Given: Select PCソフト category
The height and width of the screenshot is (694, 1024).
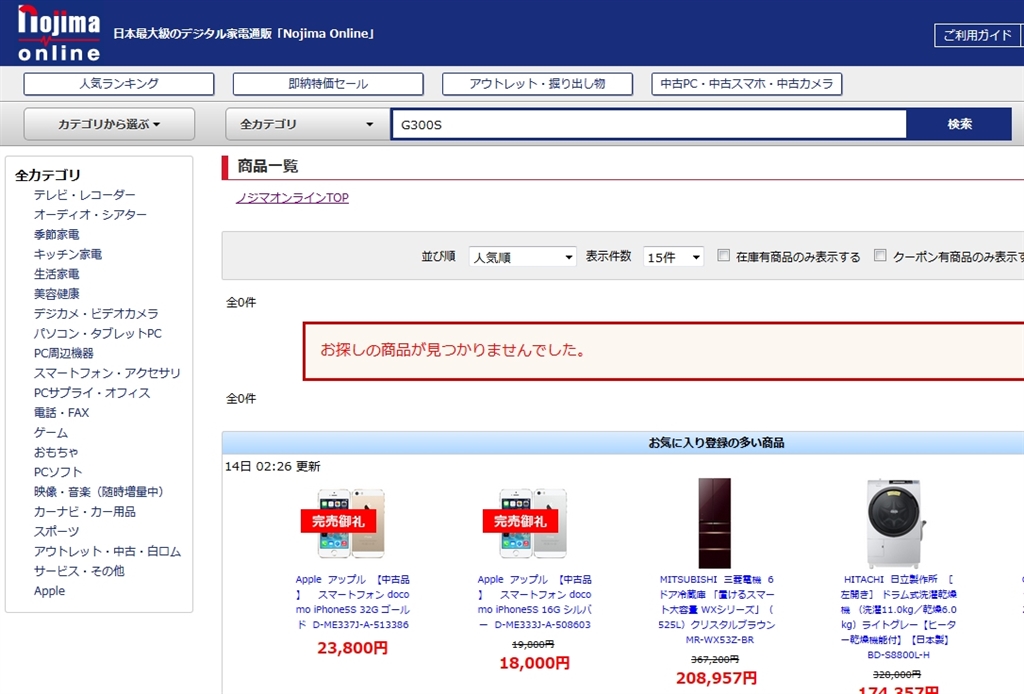Looking at the screenshot, I should click(x=58, y=472).
